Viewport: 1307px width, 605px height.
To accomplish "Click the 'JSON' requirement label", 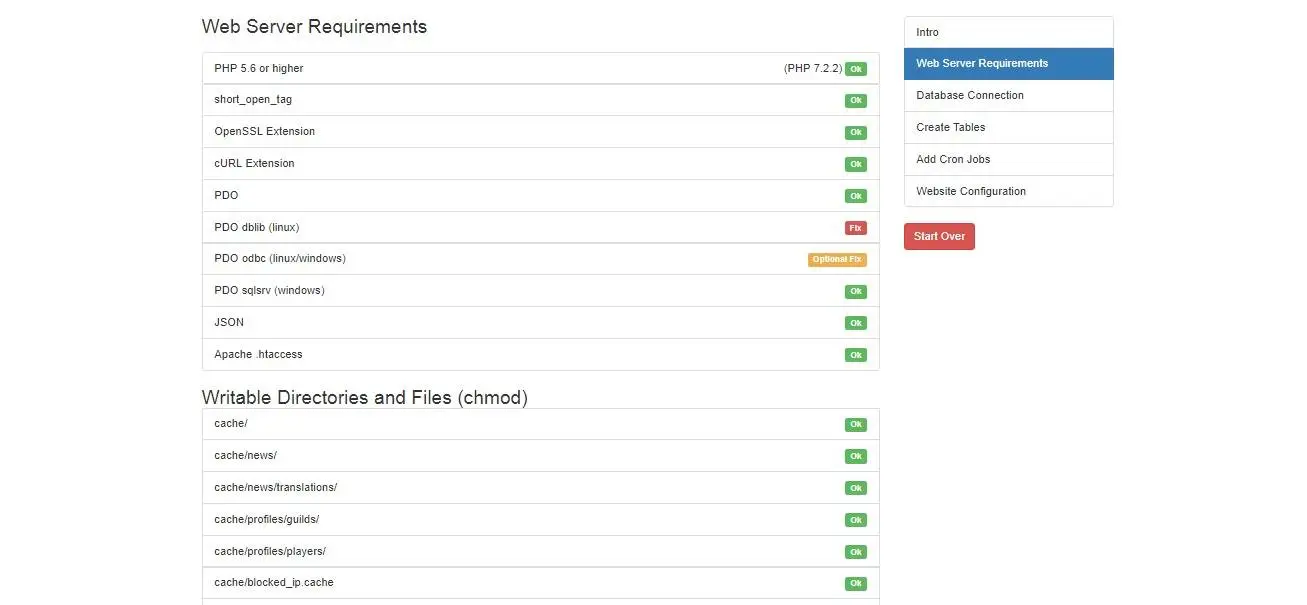I will pyautogui.click(x=229, y=322).
